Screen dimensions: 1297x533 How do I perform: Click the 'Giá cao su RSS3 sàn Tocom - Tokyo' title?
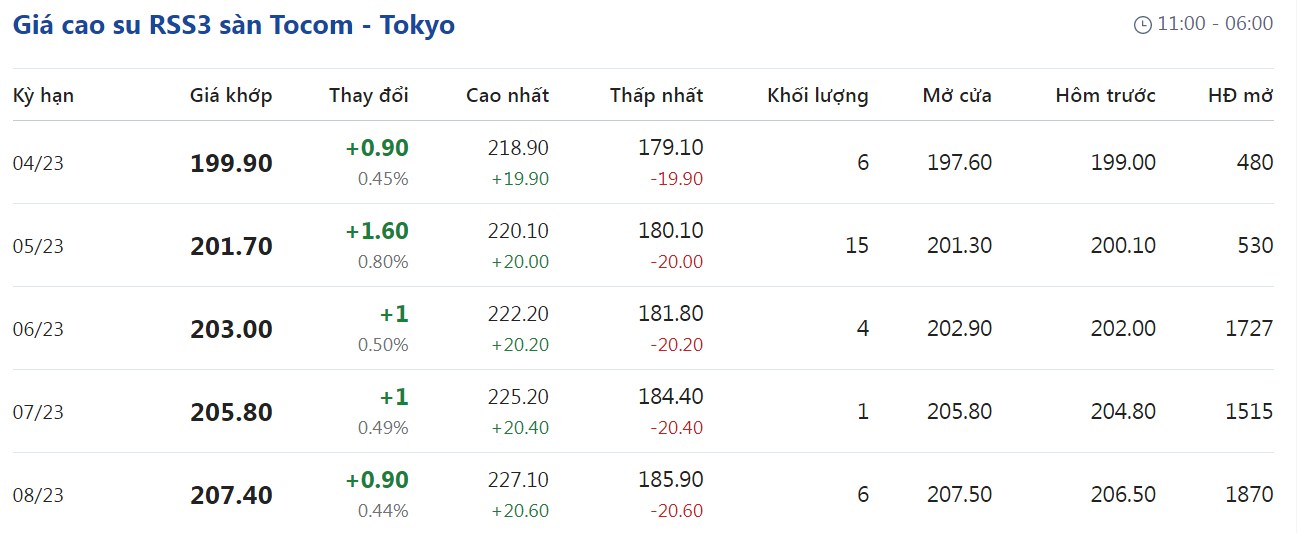coord(233,25)
